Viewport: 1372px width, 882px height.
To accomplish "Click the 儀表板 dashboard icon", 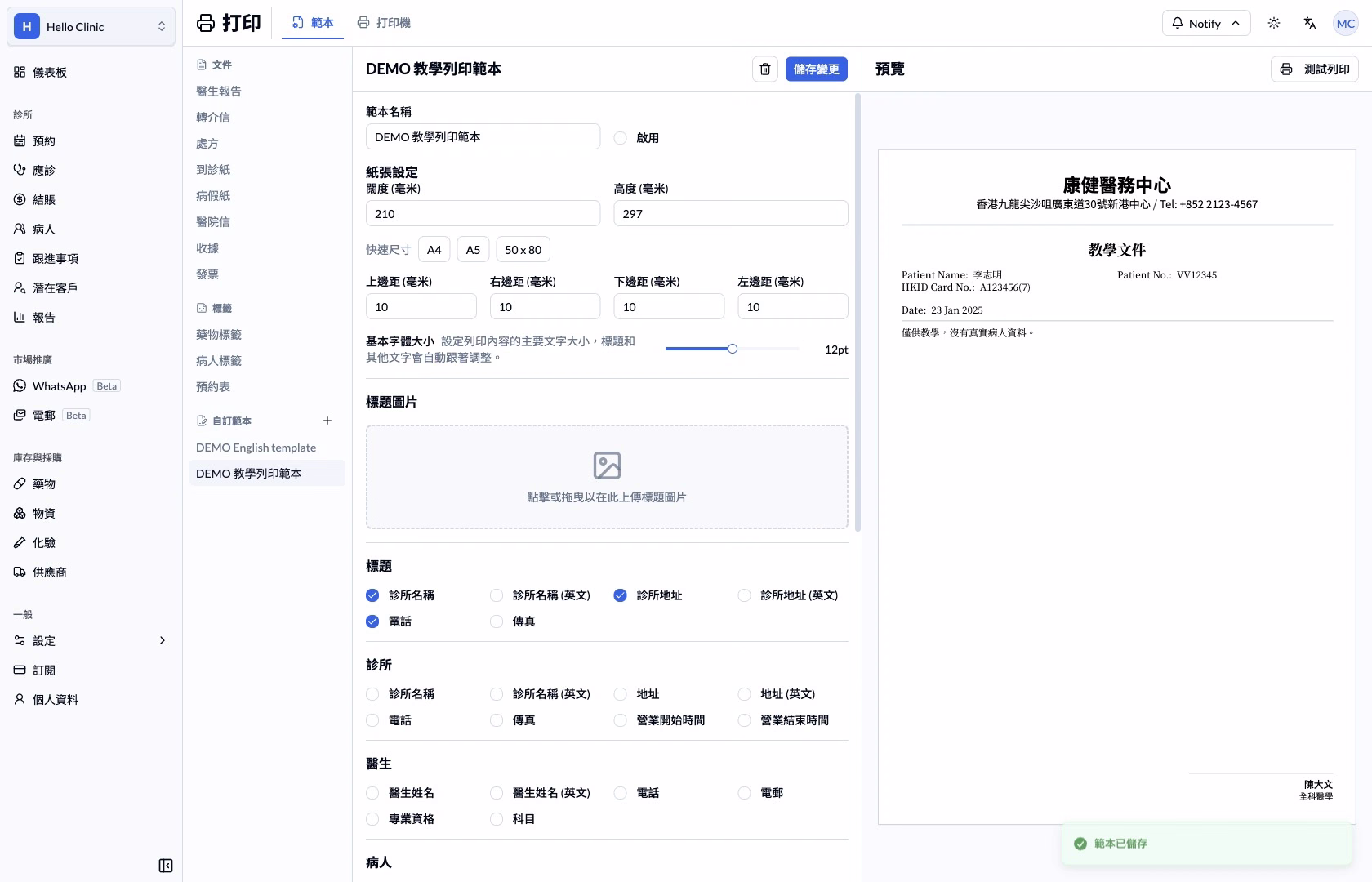I will (20, 72).
